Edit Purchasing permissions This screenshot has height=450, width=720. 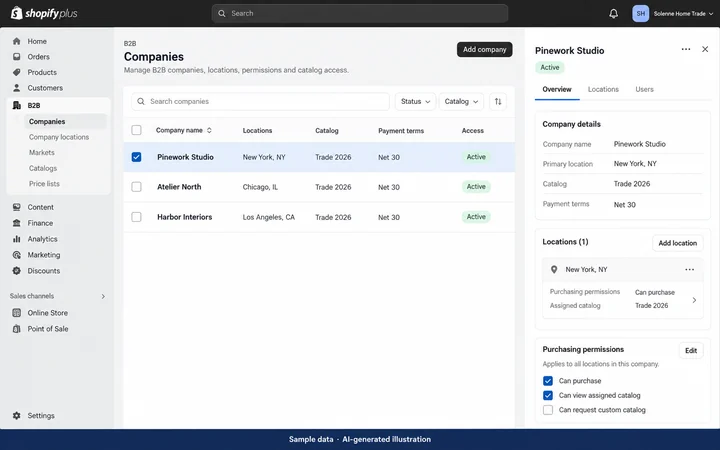[x=691, y=351]
